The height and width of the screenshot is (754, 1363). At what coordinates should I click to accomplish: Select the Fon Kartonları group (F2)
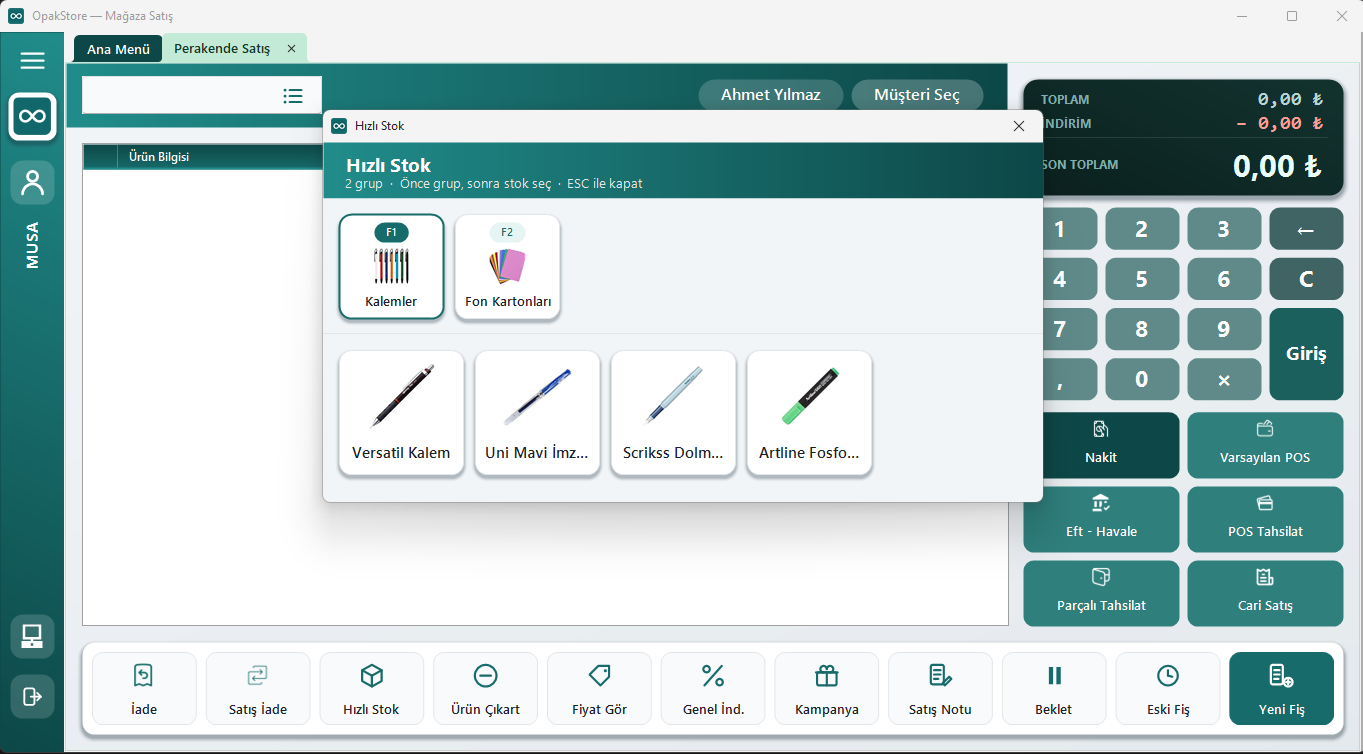tap(507, 267)
